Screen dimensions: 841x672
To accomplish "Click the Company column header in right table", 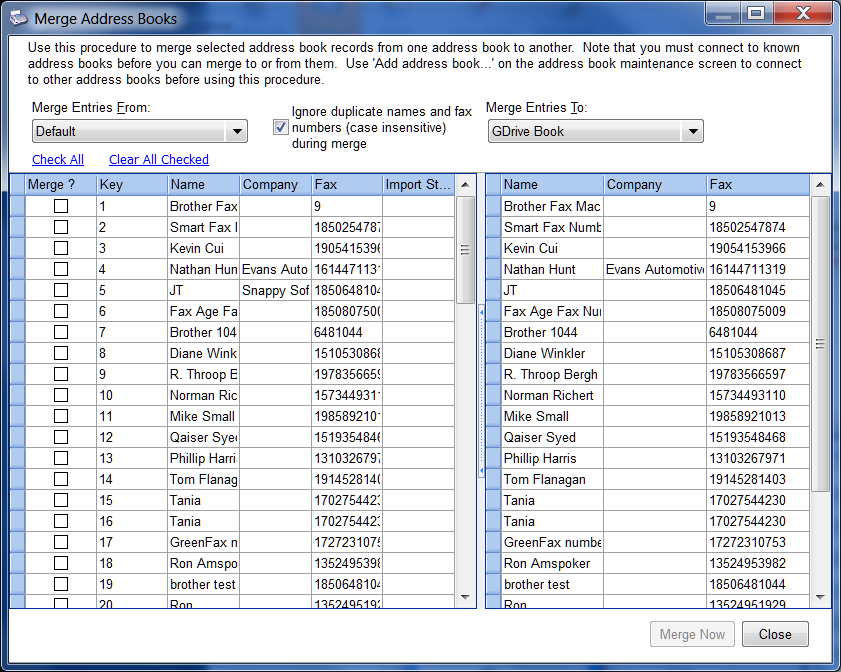I will 654,184.
